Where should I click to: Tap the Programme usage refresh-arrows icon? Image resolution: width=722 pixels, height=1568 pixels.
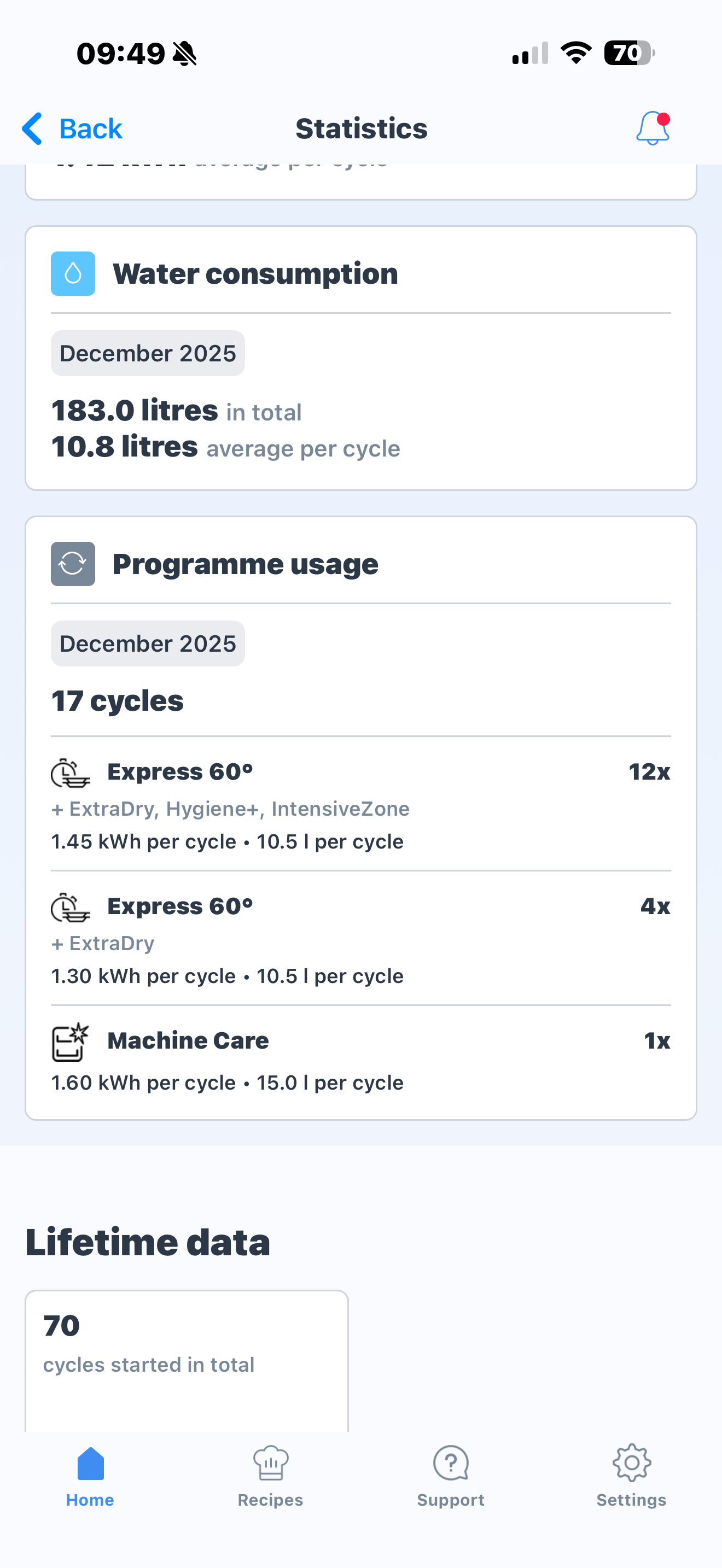click(x=73, y=564)
